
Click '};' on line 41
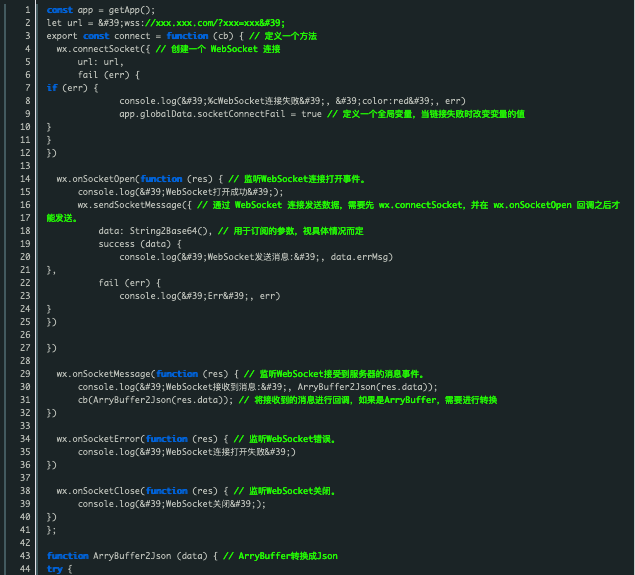(51, 530)
